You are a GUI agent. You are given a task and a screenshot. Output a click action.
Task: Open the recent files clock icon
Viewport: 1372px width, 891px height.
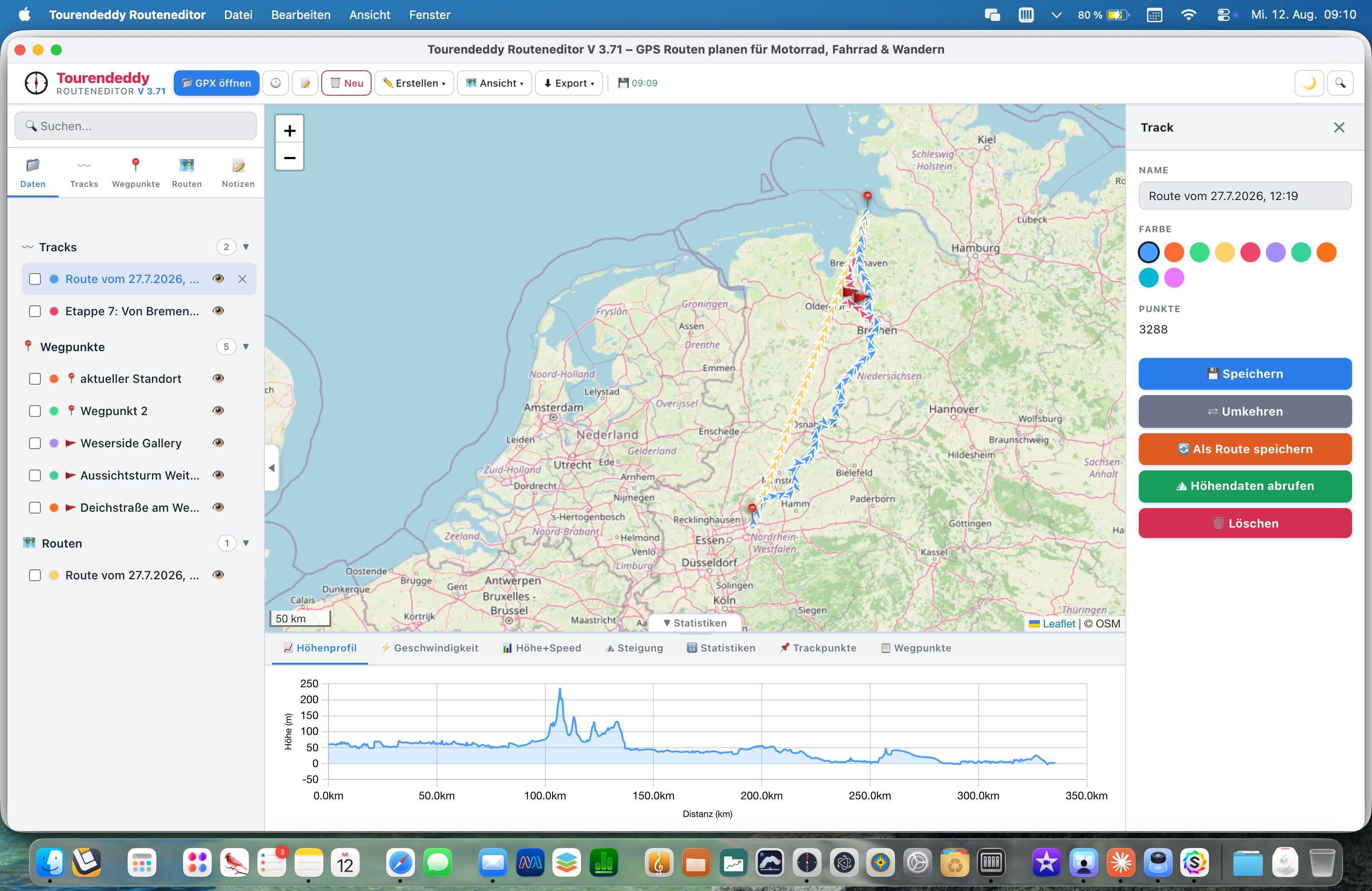pyautogui.click(x=275, y=83)
